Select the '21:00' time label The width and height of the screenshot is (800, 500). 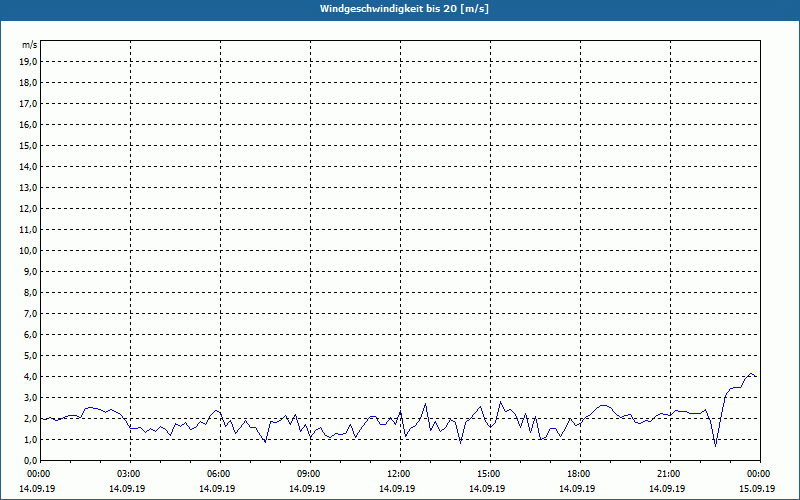point(668,474)
